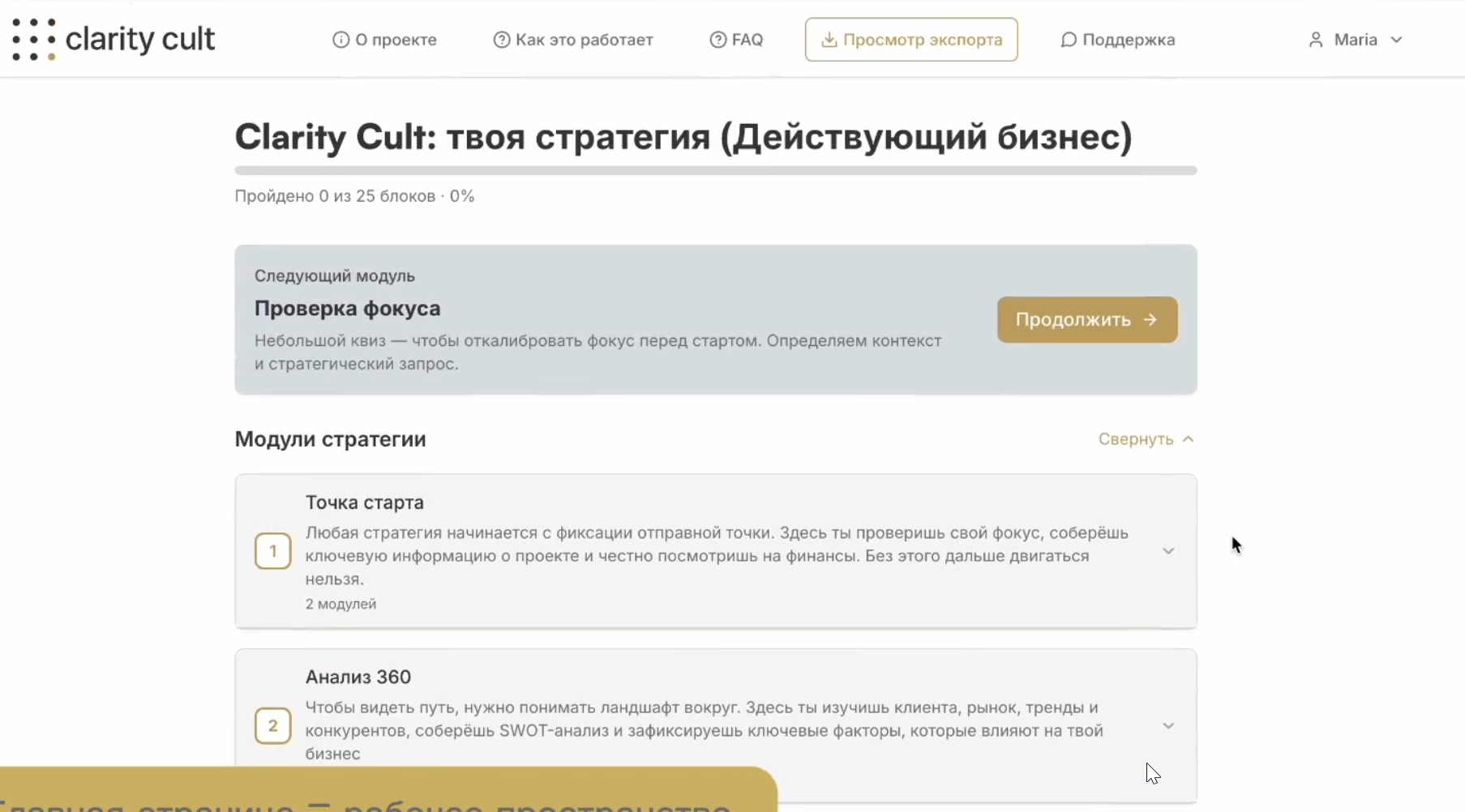This screenshot has height=812, width=1465.
Task: Click the info icon beside О проекте
Action: pyautogui.click(x=341, y=40)
